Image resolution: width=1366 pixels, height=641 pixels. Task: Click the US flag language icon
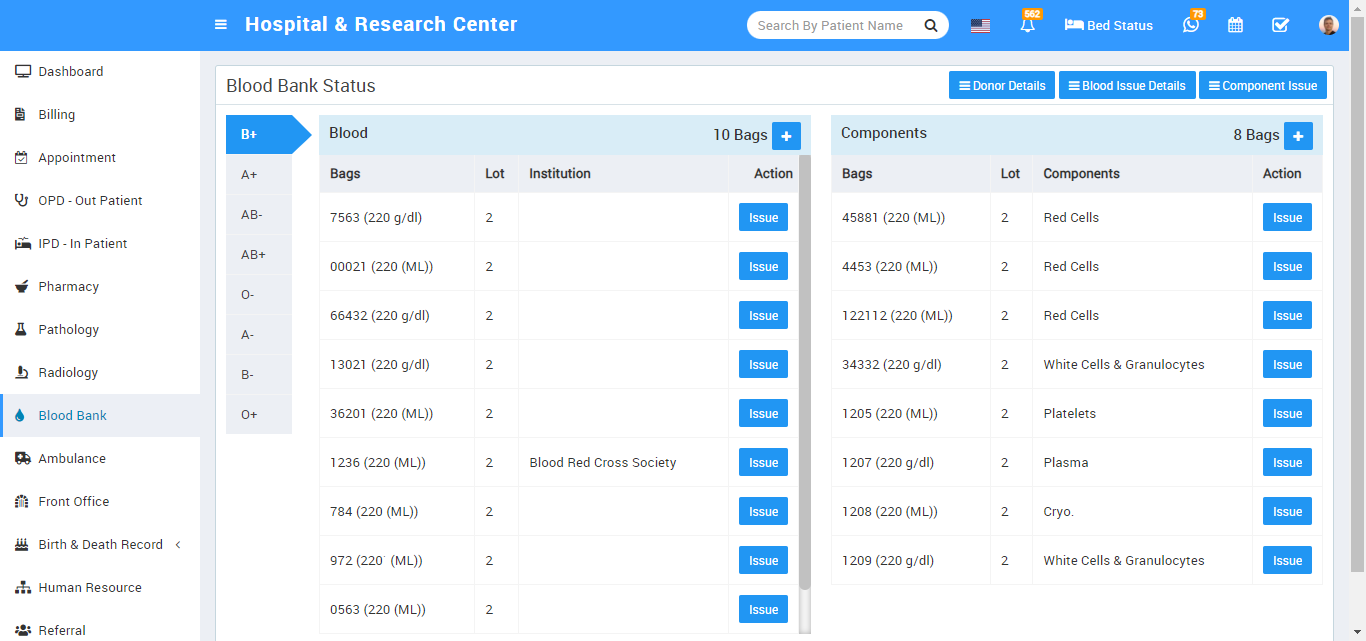(x=980, y=26)
